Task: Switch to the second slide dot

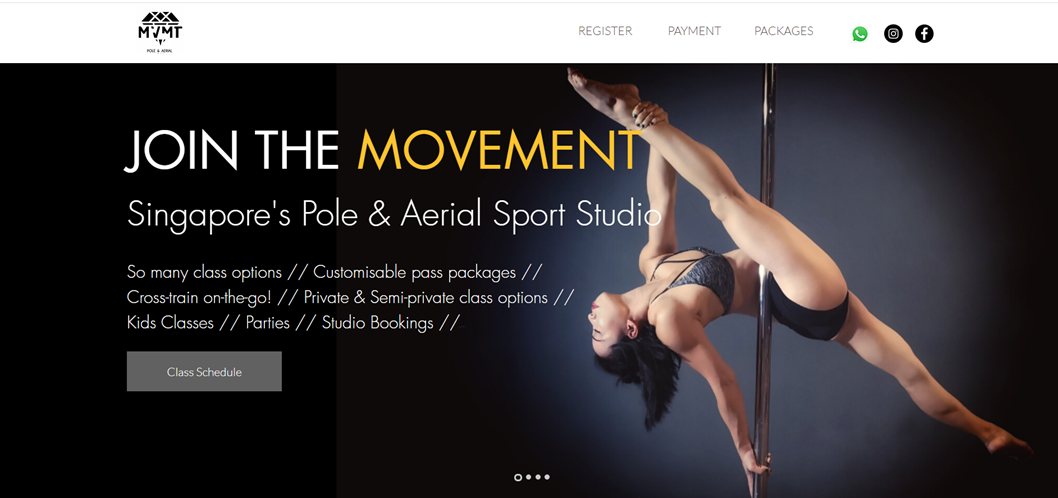Action: (x=528, y=477)
